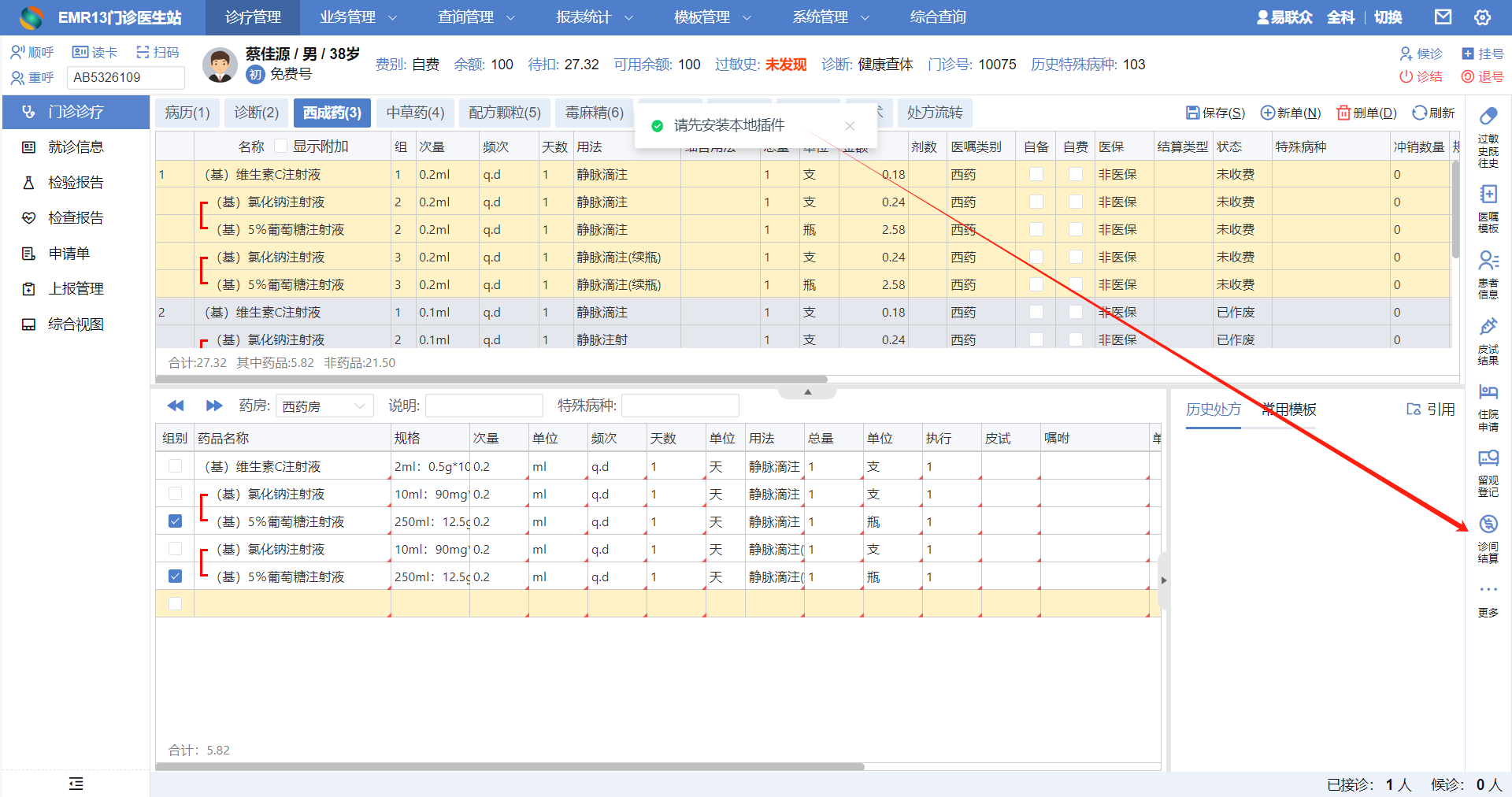Go to previous prescription double-arrow
The height and width of the screenshot is (797, 1512).
coord(176,406)
